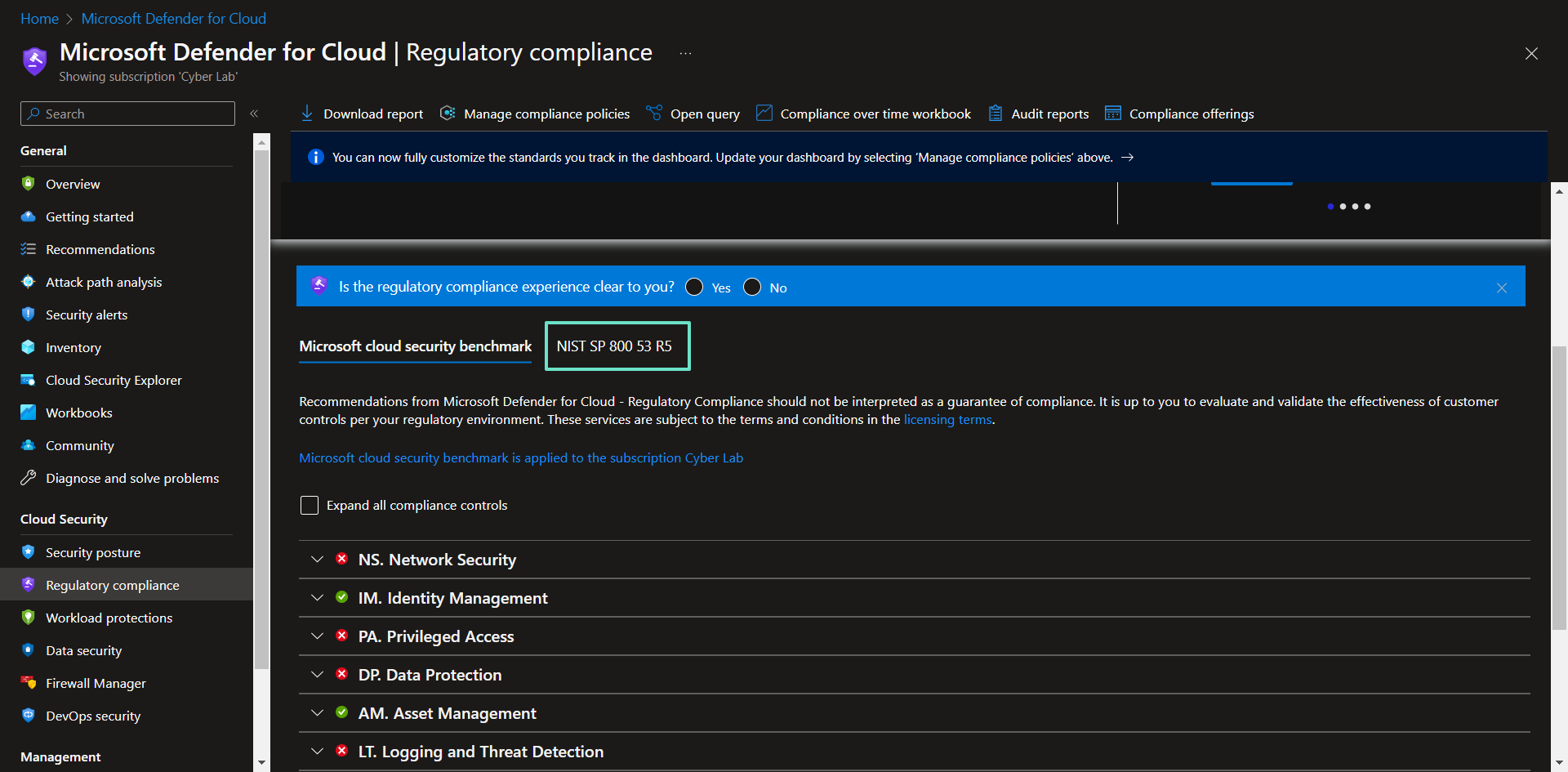
Task: Click the Inventory cube icon
Action: coord(29,347)
